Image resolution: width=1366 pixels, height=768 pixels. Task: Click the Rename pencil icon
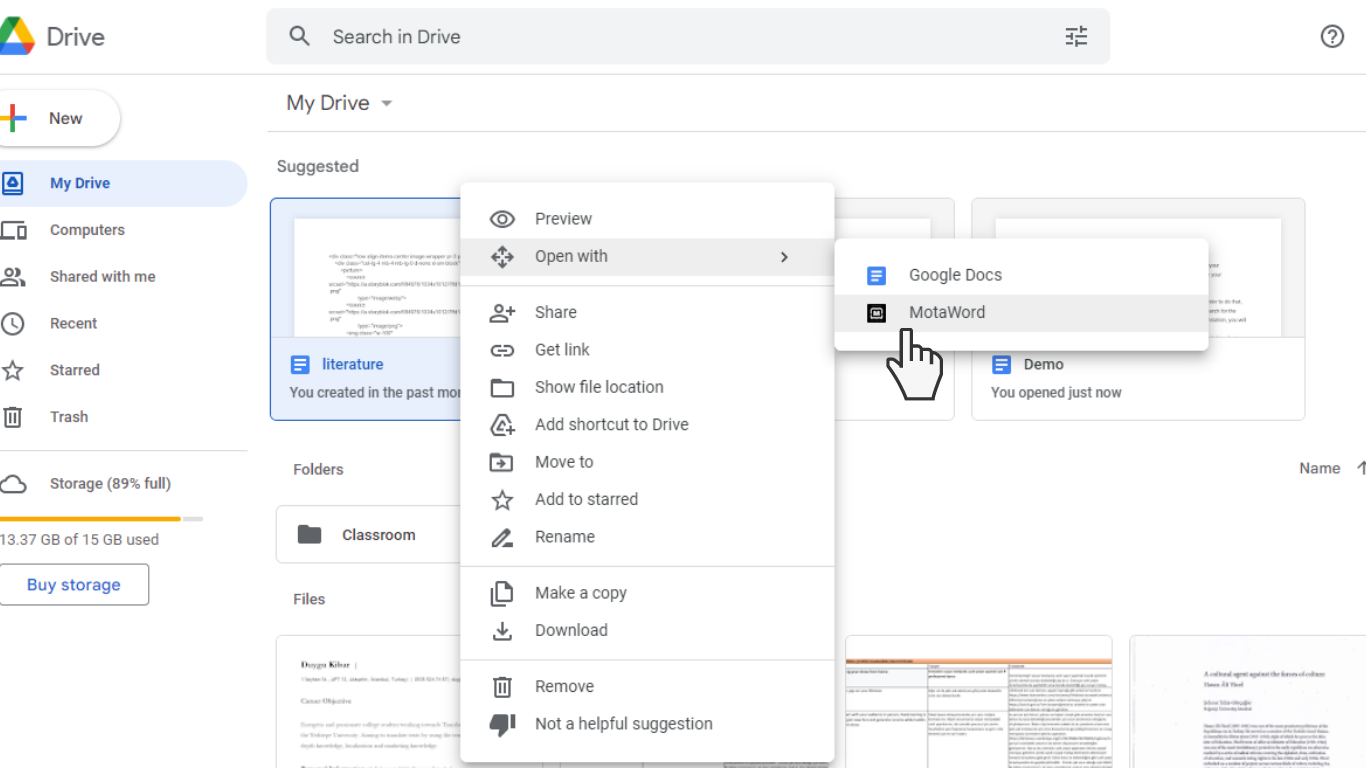point(502,537)
